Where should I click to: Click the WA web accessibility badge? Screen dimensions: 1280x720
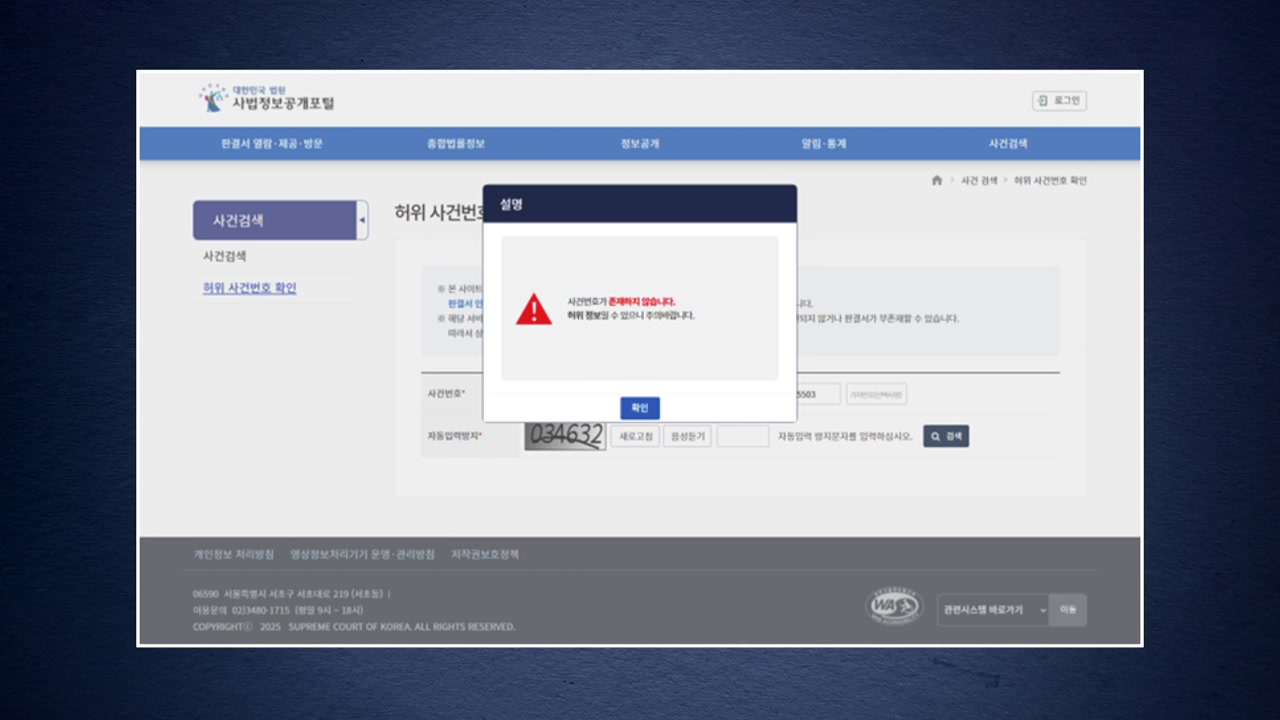(x=893, y=608)
